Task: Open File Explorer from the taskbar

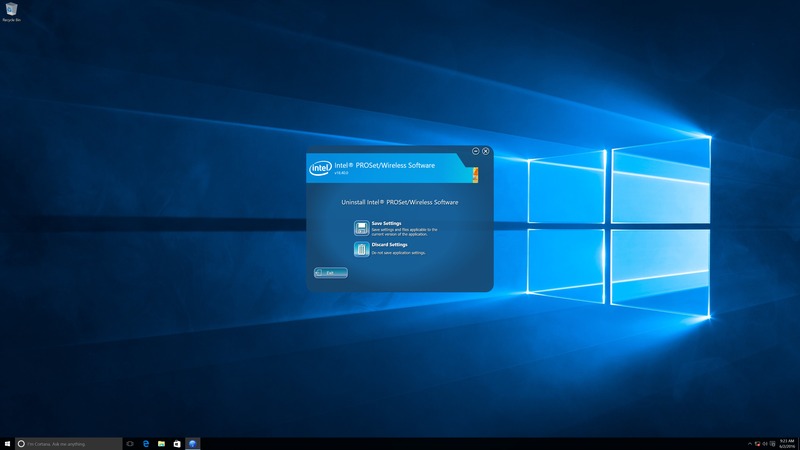Action: 161,443
